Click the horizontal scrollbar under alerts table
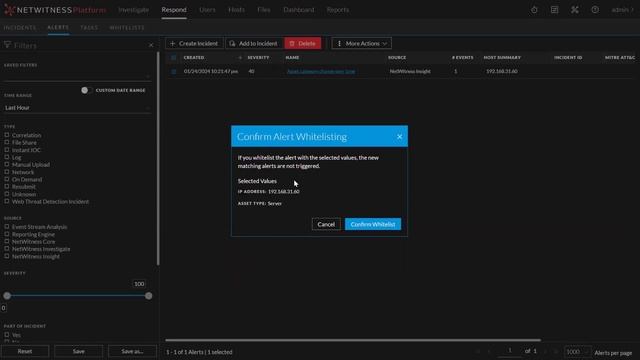The height and width of the screenshot is (360, 640). point(353,340)
